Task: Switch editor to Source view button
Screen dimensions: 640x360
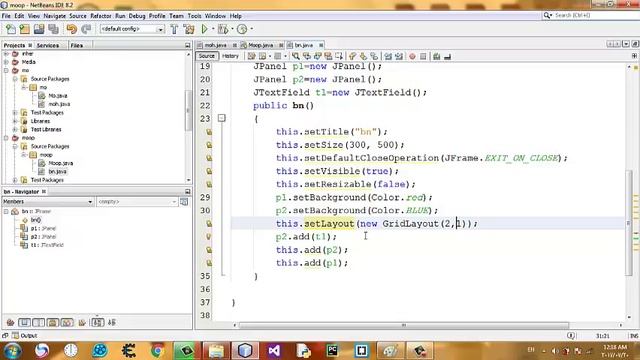Action: pos(207,56)
